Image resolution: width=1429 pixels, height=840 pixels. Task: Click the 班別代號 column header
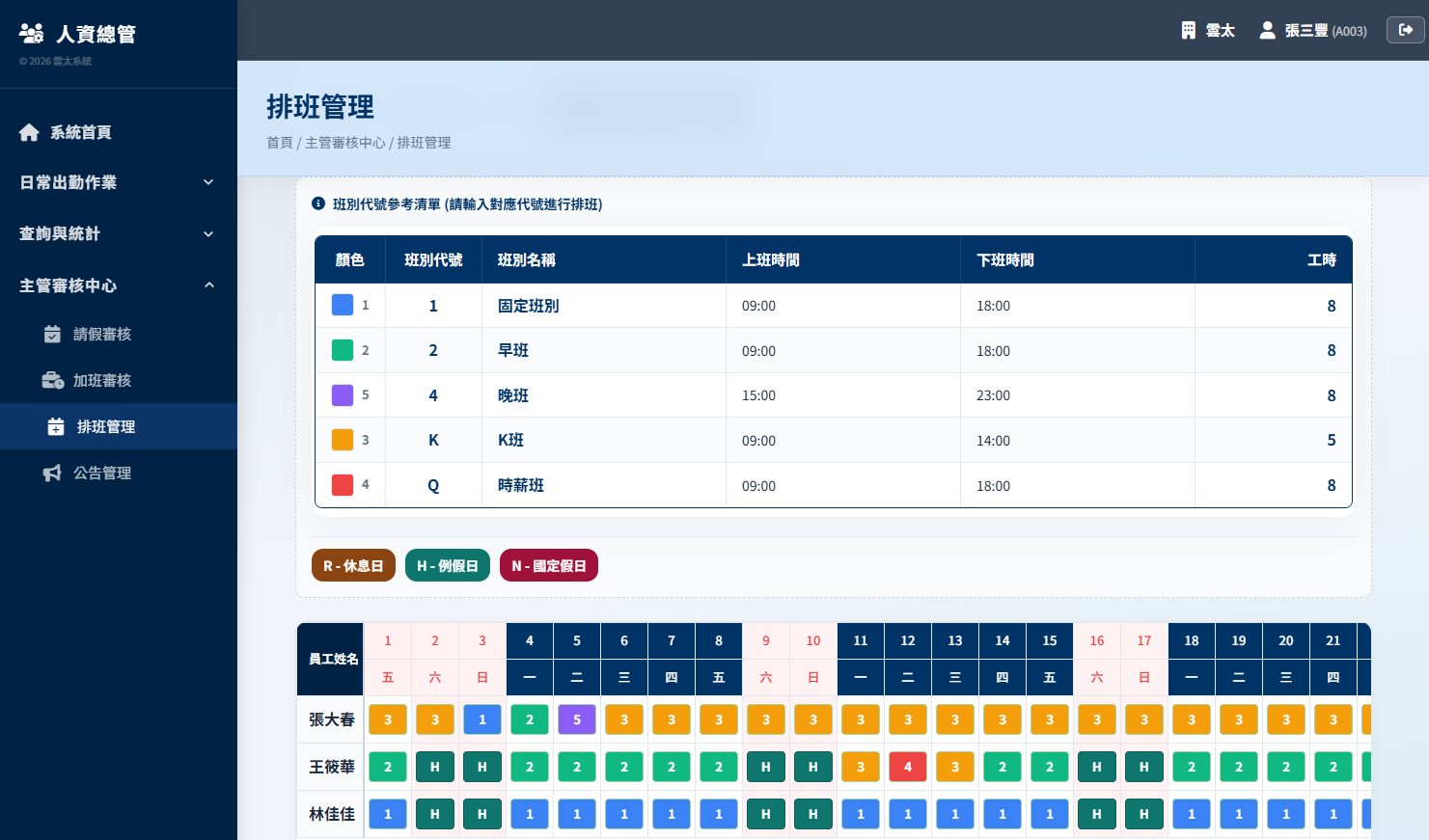coord(433,259)
